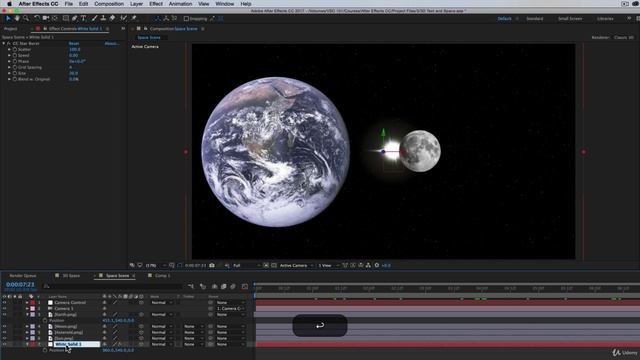Toggle visibility of the Moon.png layer
The image size is (640, 360).
[x=4, y=327]
